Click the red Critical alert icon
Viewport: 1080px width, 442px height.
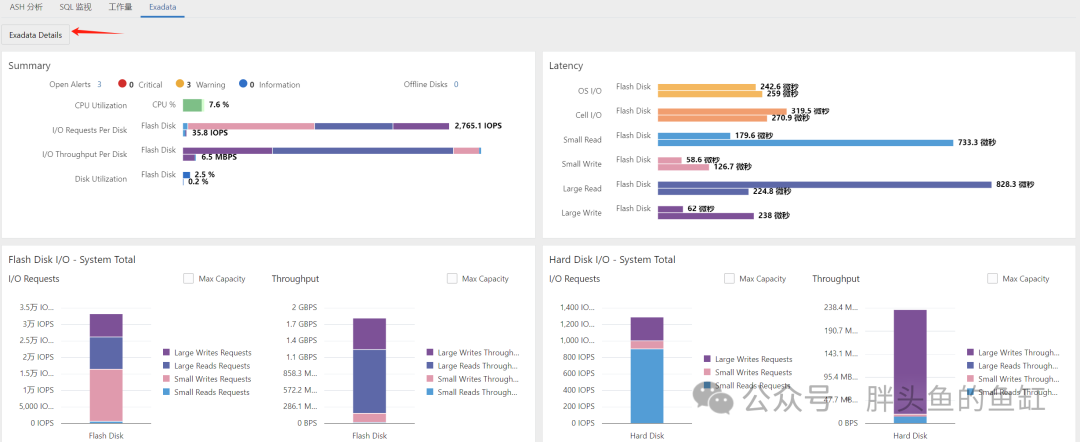point(122,84)
